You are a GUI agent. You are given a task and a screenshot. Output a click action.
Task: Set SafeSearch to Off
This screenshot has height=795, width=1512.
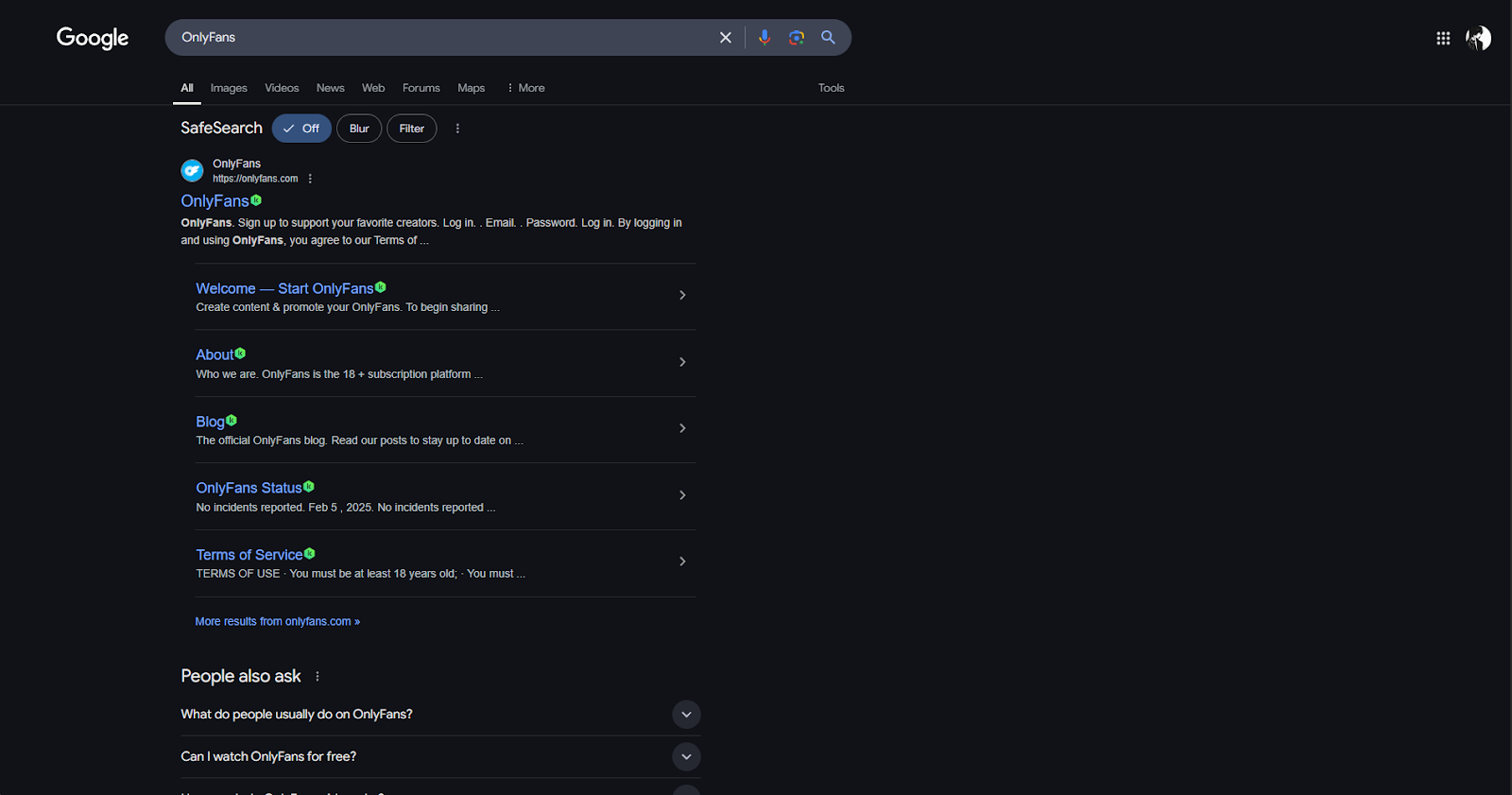(x=301, y=129)
